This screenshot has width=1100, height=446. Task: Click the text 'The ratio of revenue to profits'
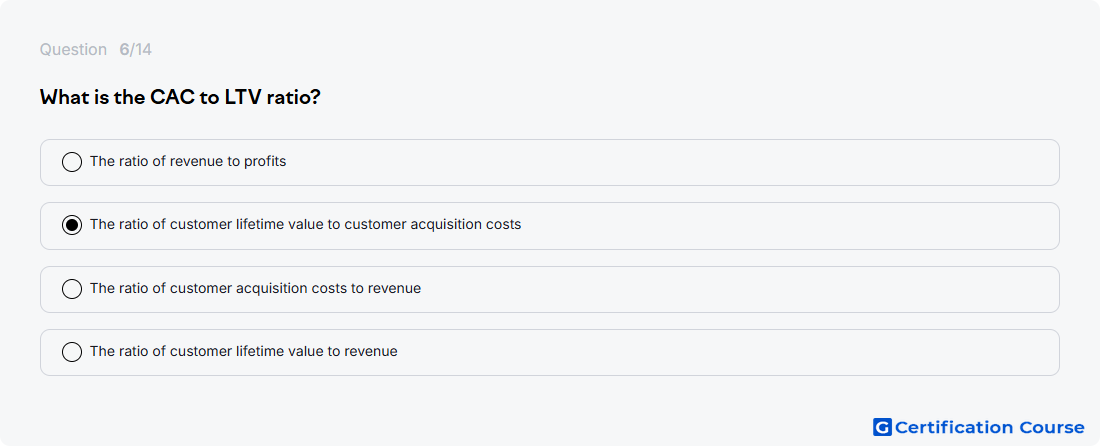click(188, 161)
